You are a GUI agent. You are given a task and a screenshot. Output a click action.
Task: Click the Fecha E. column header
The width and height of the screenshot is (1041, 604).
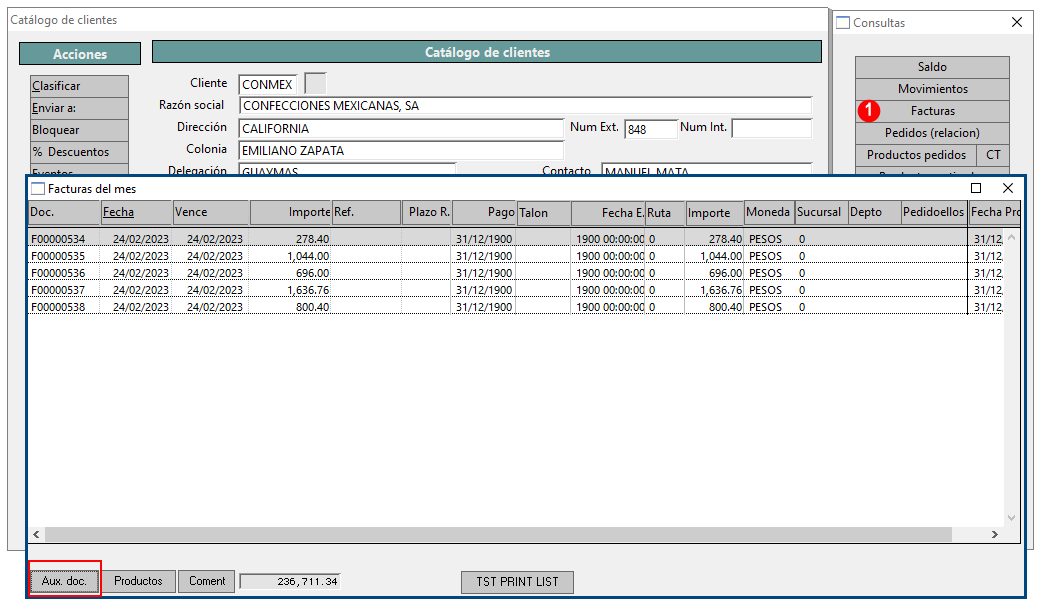(608, 212)
